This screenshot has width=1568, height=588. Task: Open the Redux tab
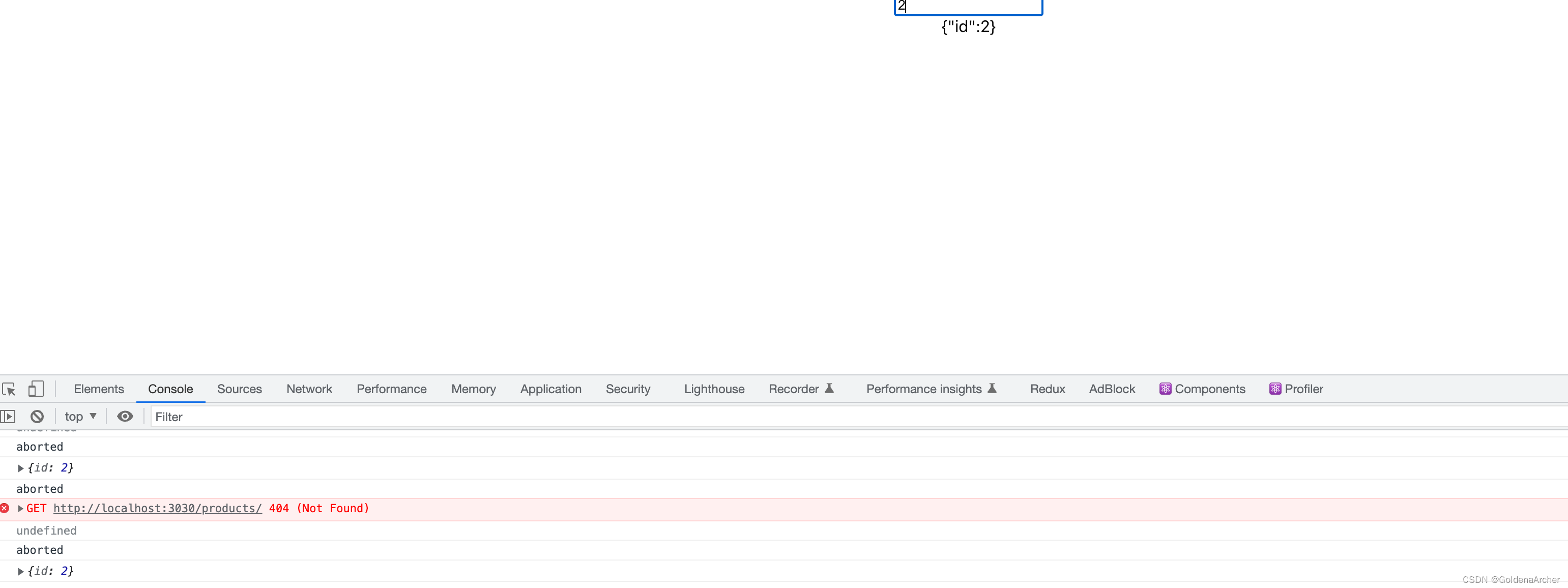click(x=1047, y=389)
